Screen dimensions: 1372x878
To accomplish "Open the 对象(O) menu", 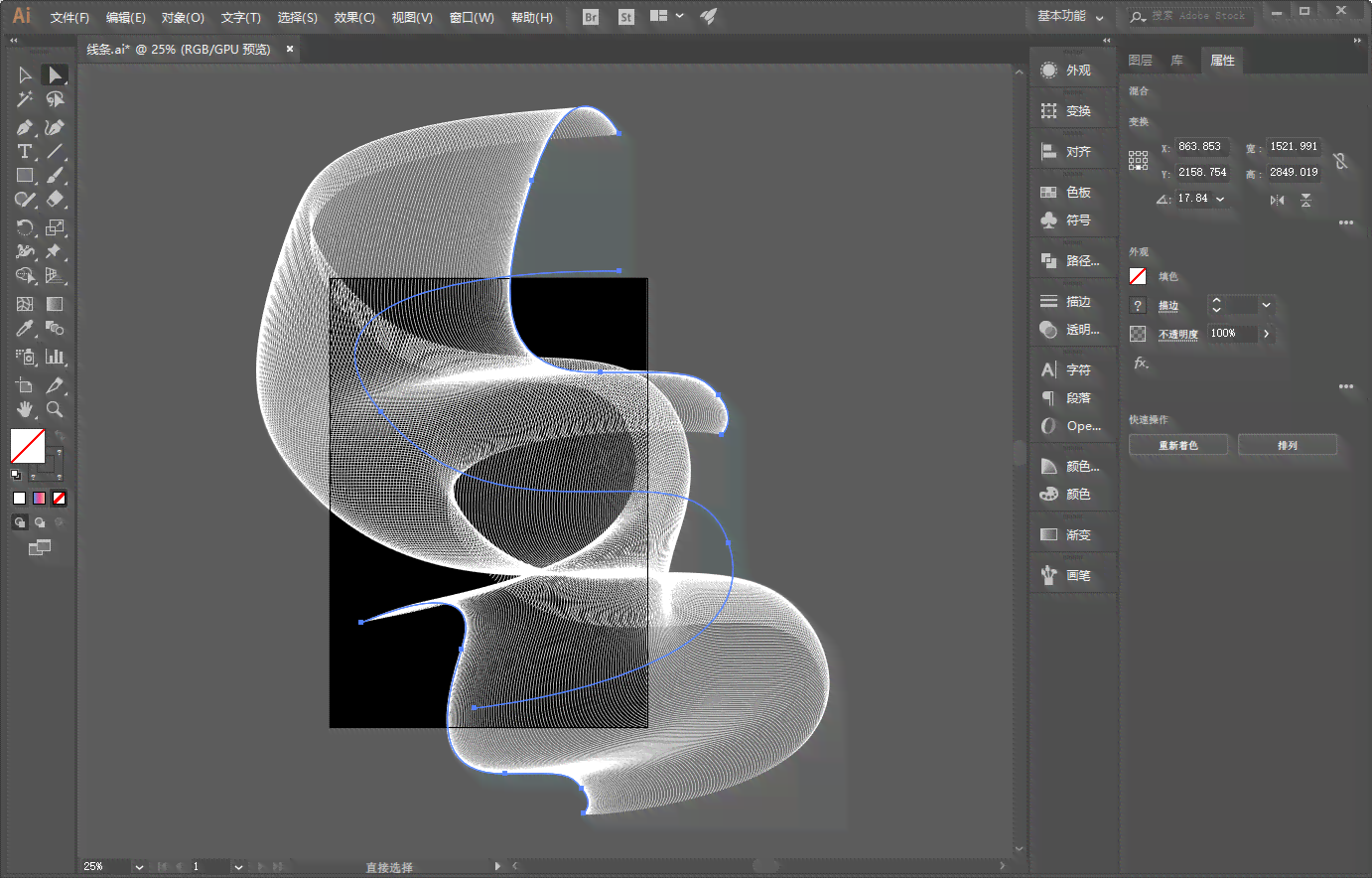I will coord(183,18).
